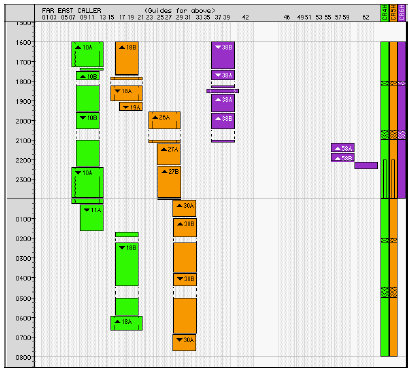
Task: Click the 0800 time label
Action: coord(23,357)
